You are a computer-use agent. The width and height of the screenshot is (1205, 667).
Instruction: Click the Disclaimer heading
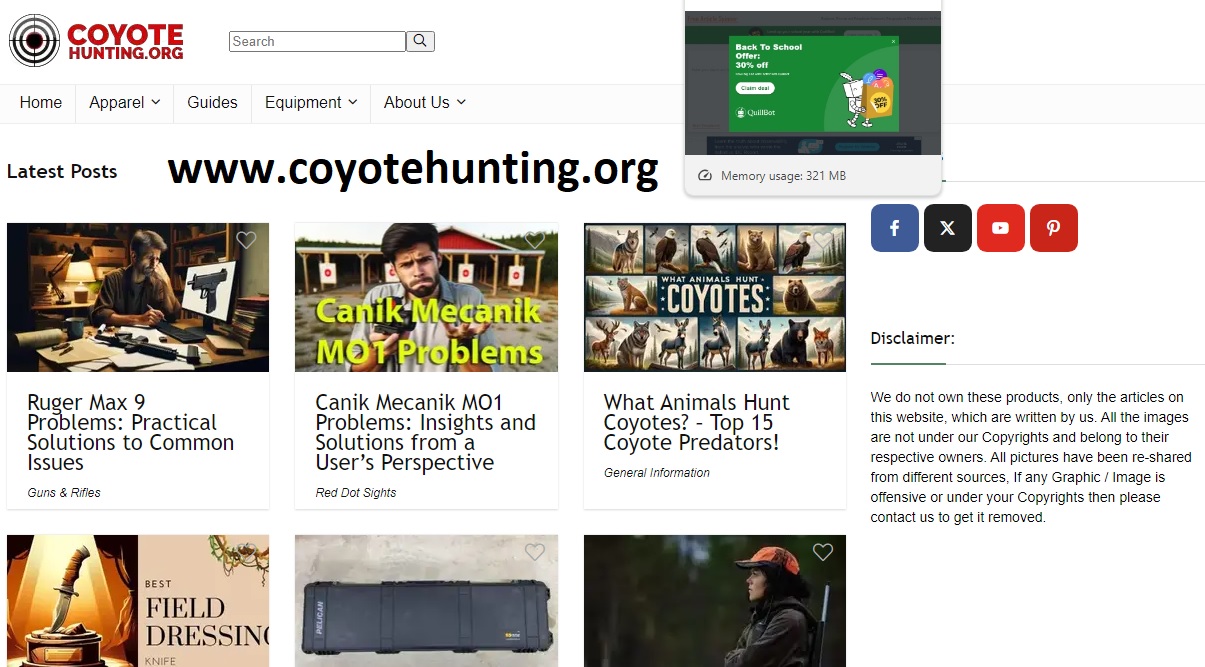[913, 338]
